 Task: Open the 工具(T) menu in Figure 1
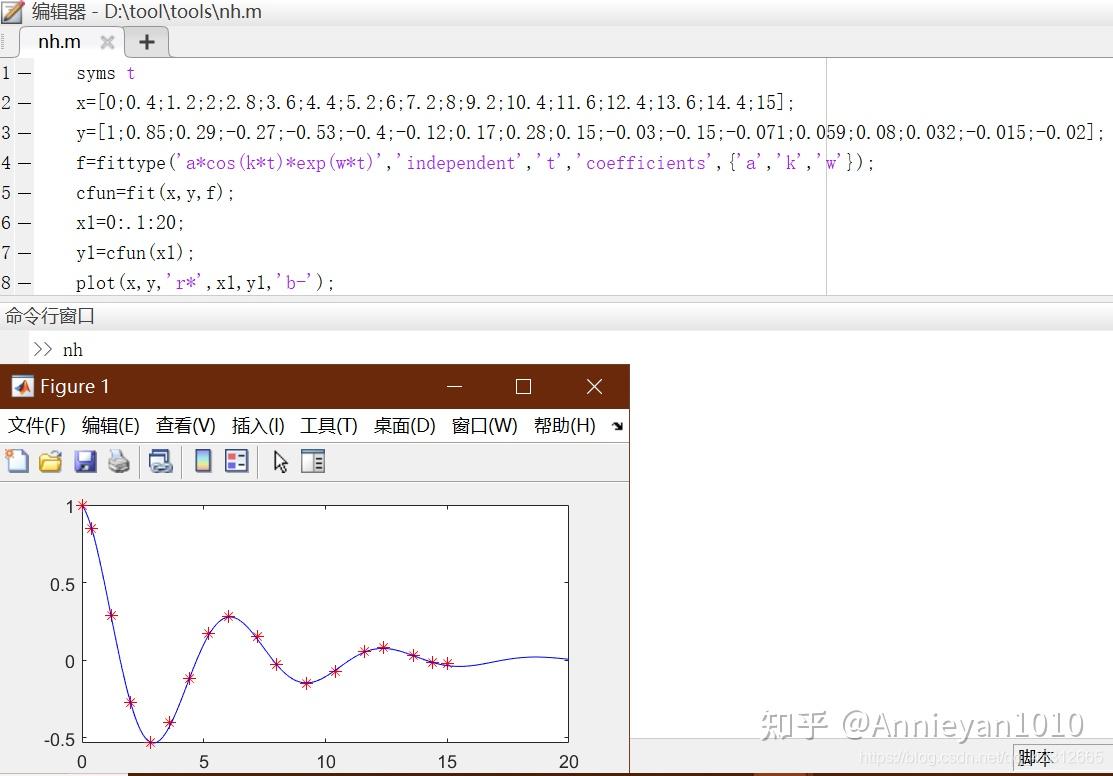(x=328, y=425)
